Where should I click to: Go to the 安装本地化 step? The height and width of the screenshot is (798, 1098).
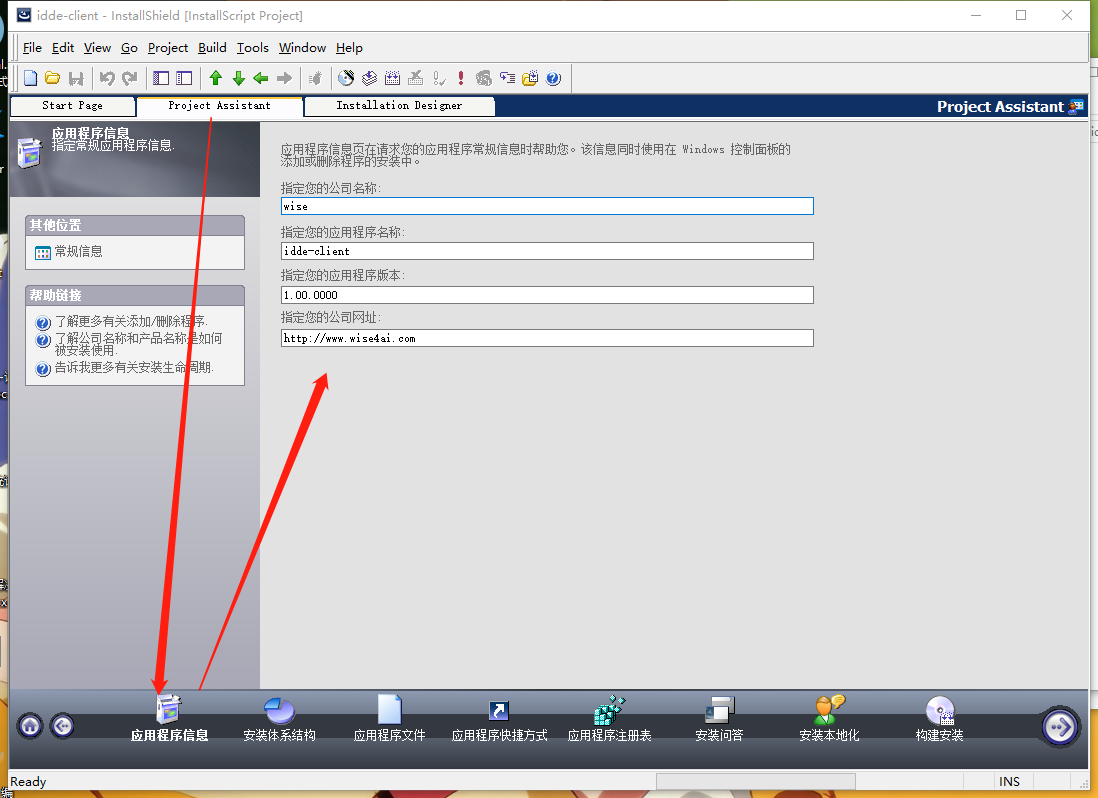tap(829, 719)
